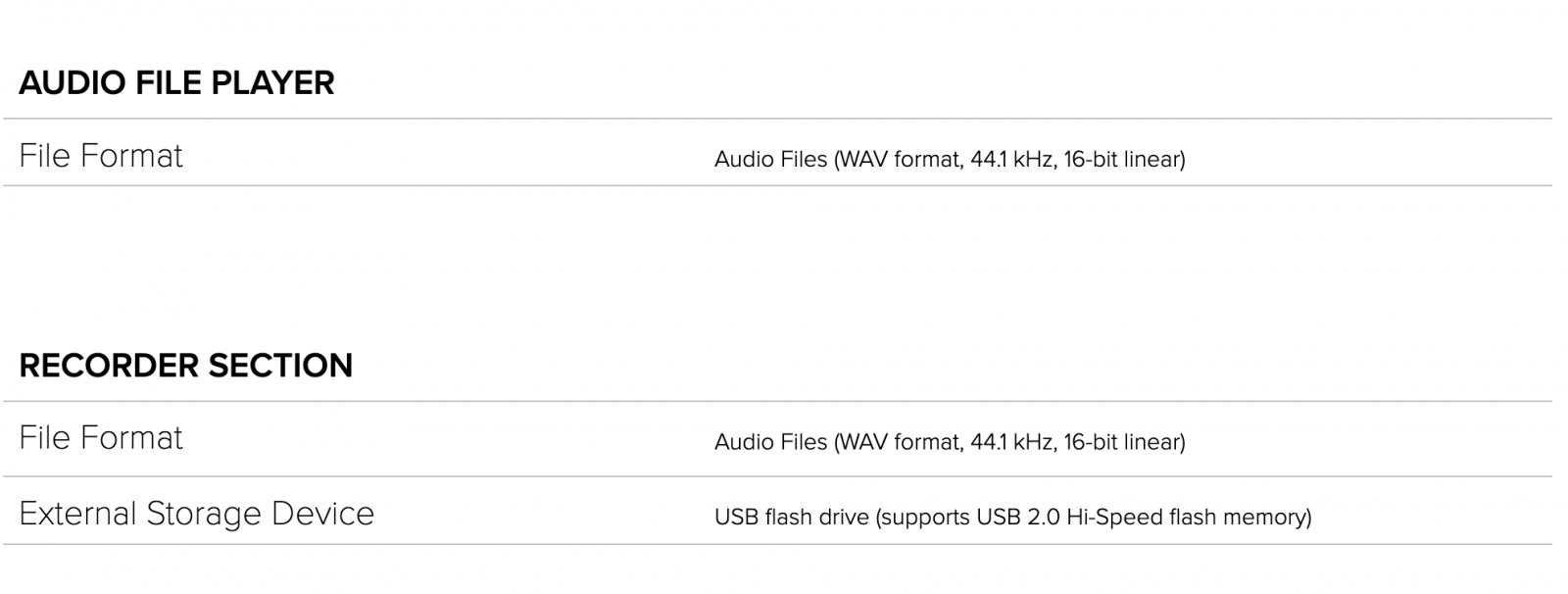Click "(WAV format" in Audio File Player row
1568x594 pixels.
(x=897, y=159)
